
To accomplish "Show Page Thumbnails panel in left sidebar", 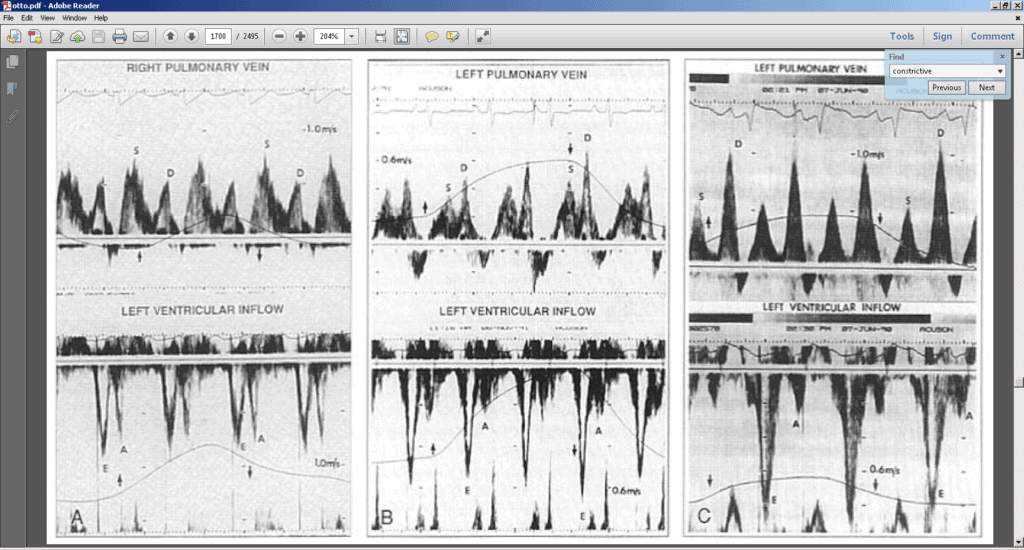I will tap(12, 62).
